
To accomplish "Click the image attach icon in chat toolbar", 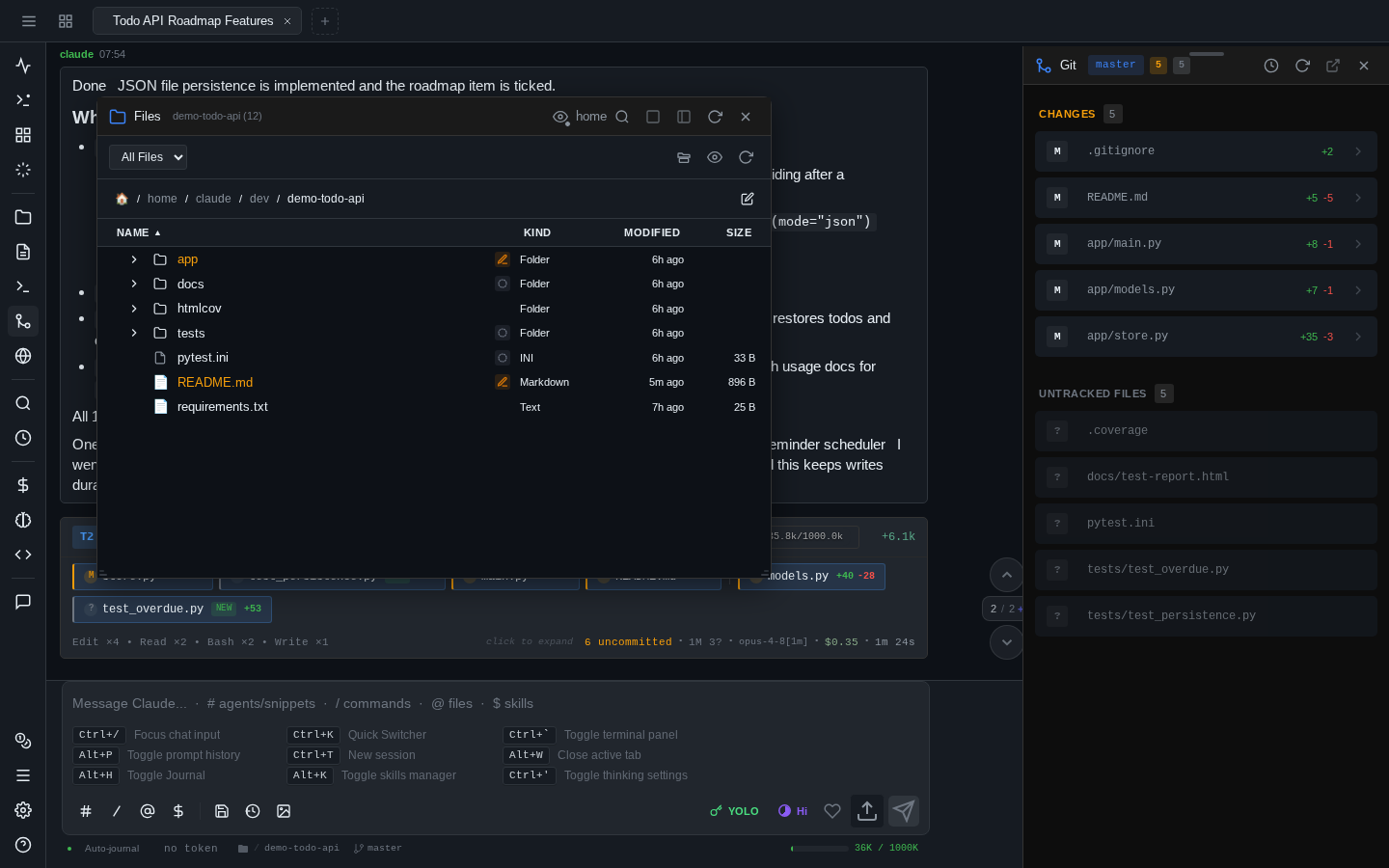I will [284, 811].
